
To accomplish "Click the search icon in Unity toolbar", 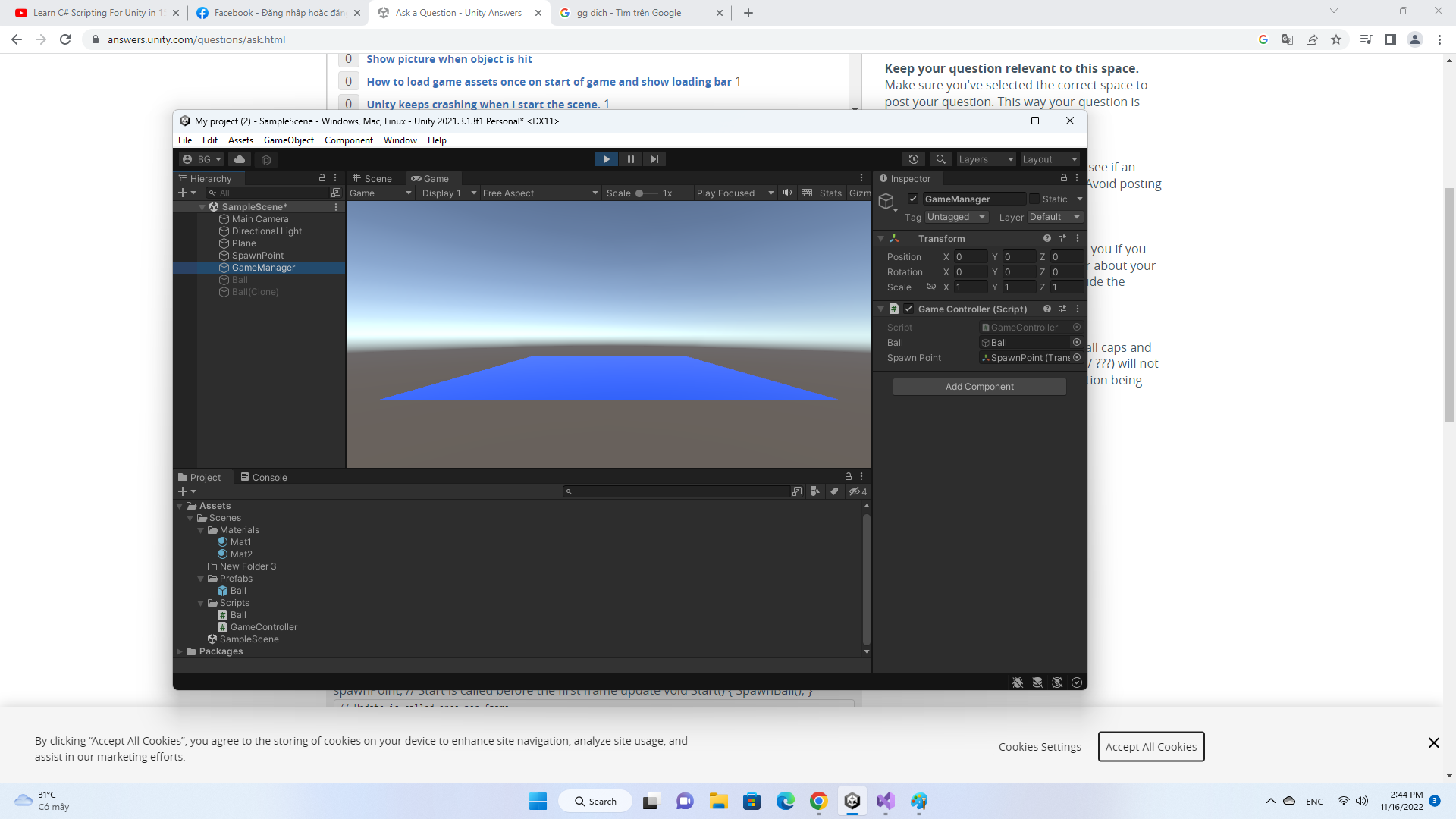I will click(940, 159).
